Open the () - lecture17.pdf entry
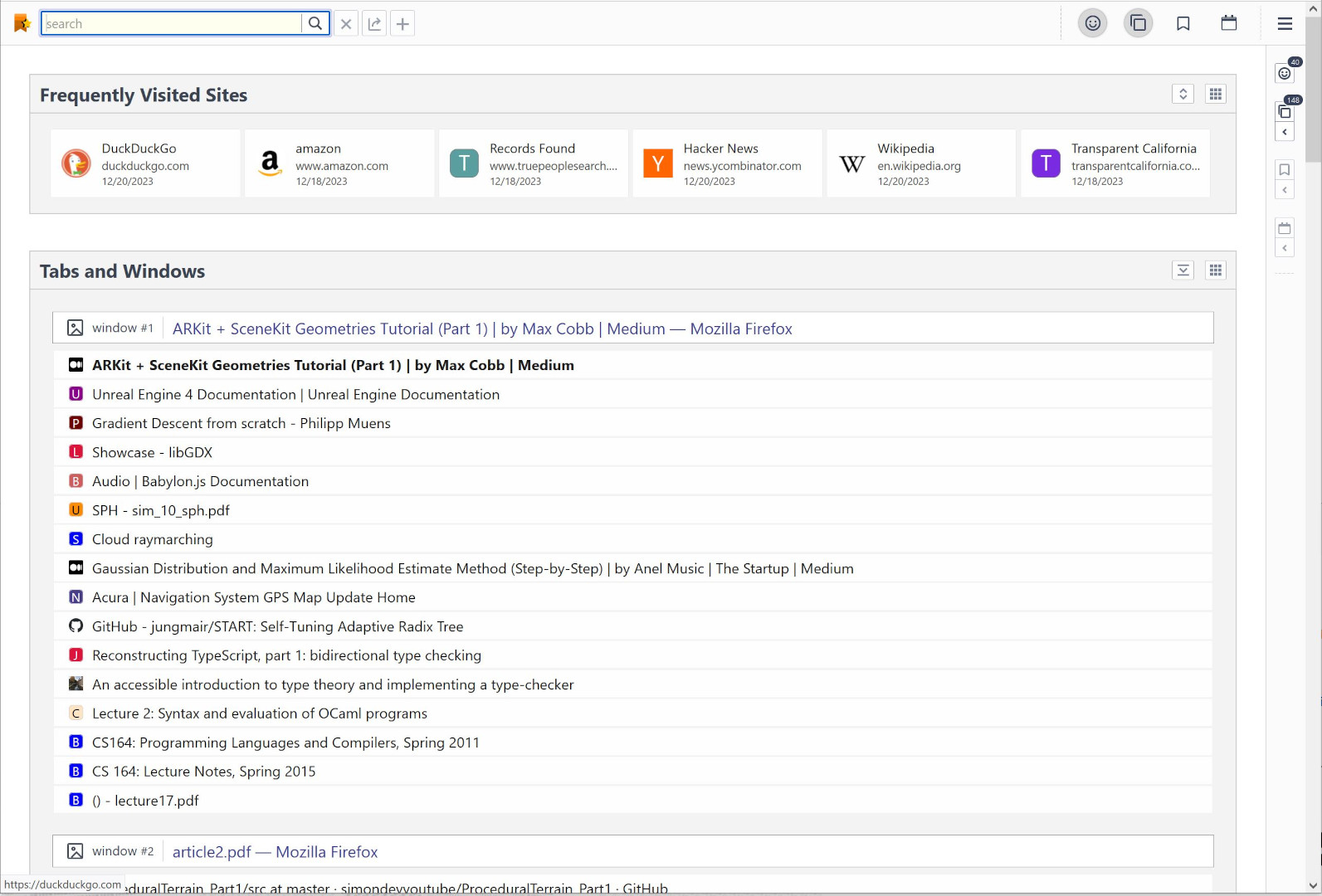Screen dimensions: 1322x896 tap(632, 801)
